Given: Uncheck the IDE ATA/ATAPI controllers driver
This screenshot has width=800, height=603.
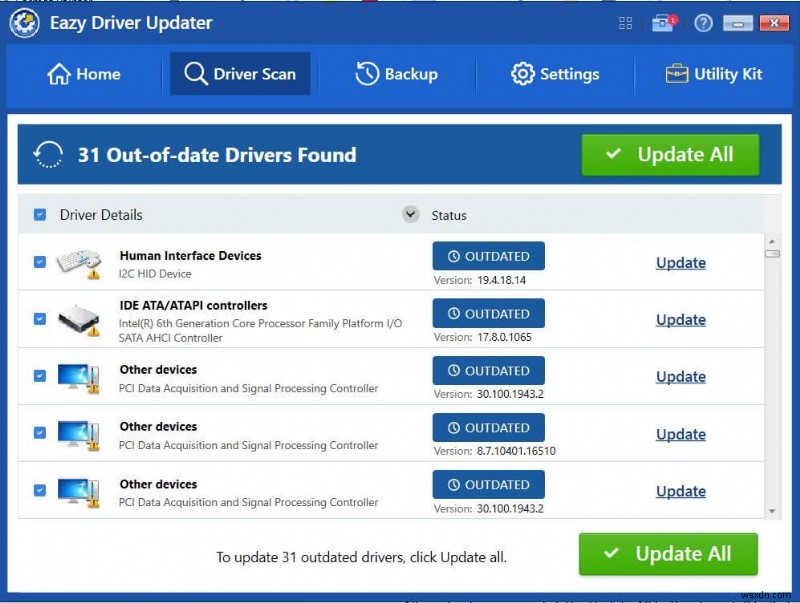Looking at the screenshot, I should pyautogui.click(x=40, y=319).
